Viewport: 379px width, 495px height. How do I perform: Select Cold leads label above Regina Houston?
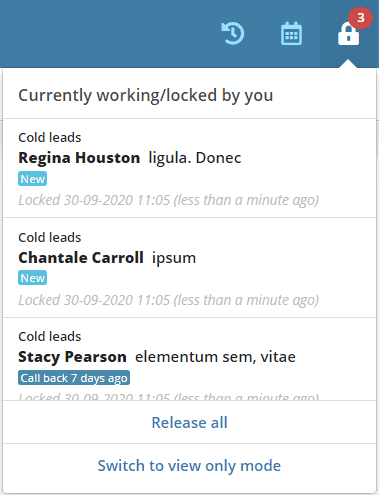pos(50,137)
